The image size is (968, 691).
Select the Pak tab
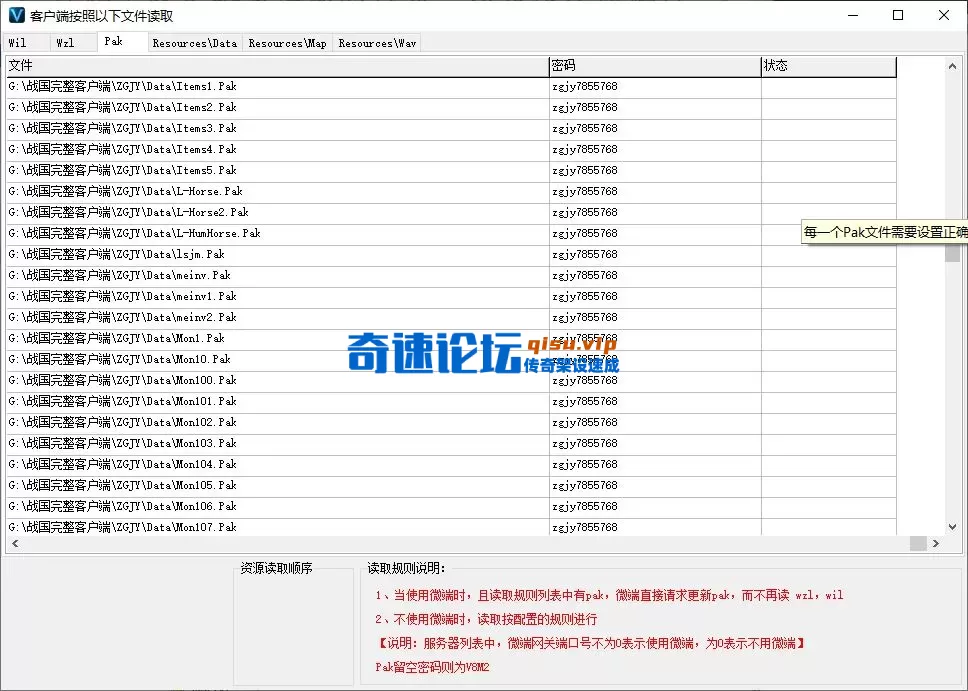[x=114, y=42]
